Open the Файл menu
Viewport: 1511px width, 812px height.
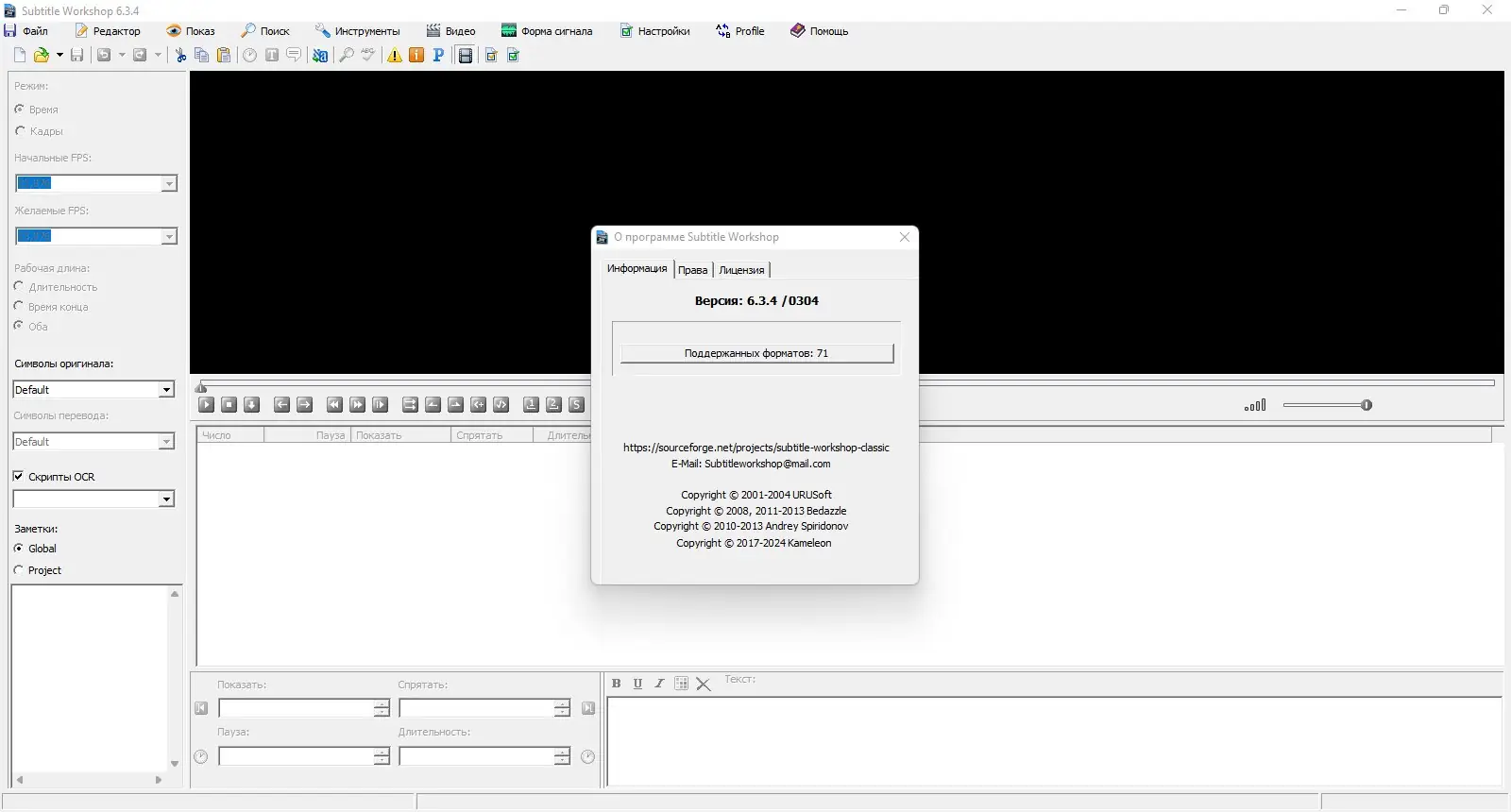coord(26,31)
